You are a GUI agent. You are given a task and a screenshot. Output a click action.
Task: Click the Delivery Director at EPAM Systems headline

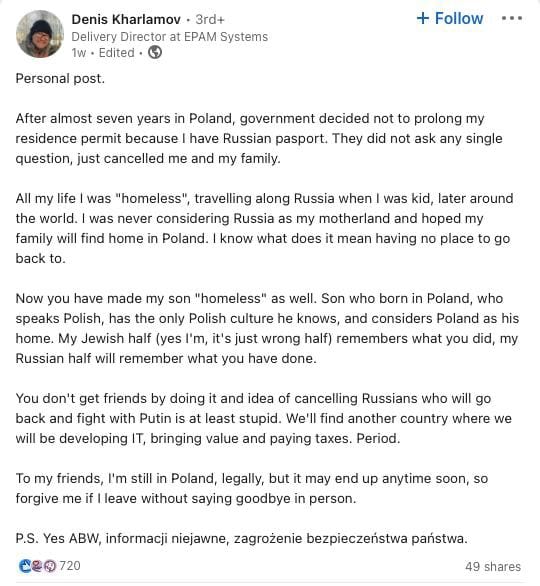click(170, 37)
